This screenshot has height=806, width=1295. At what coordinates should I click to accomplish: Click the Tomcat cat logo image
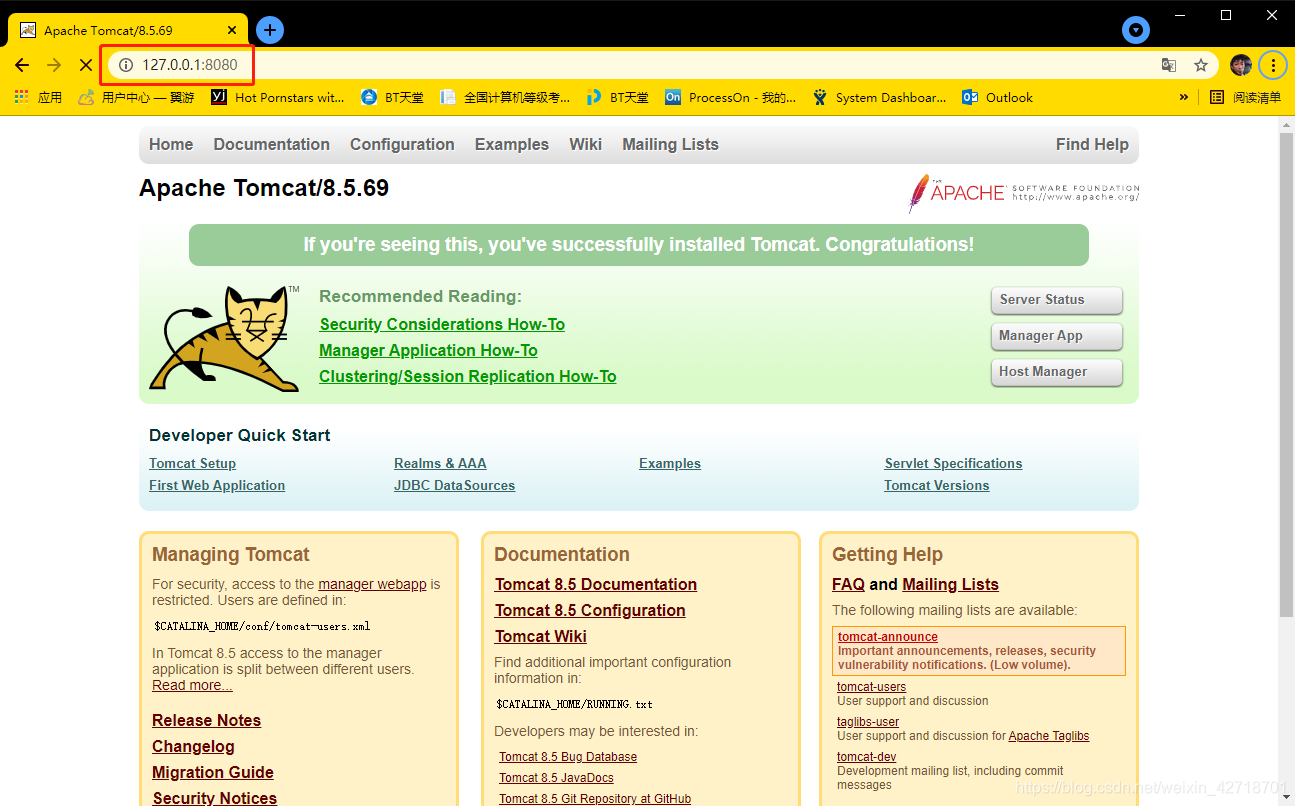point(226,339)
